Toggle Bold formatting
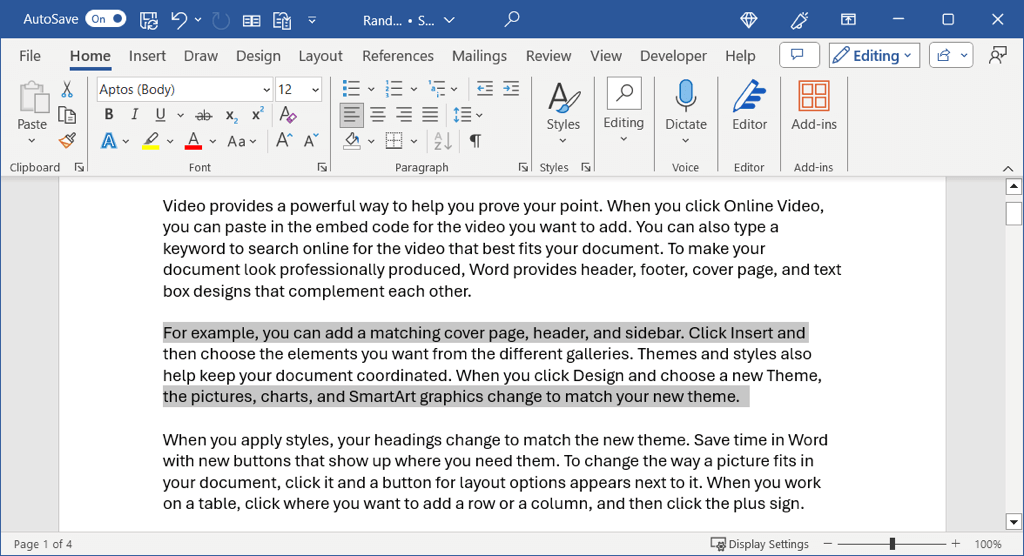This screenshot has width=1024, height=556. 109,115
